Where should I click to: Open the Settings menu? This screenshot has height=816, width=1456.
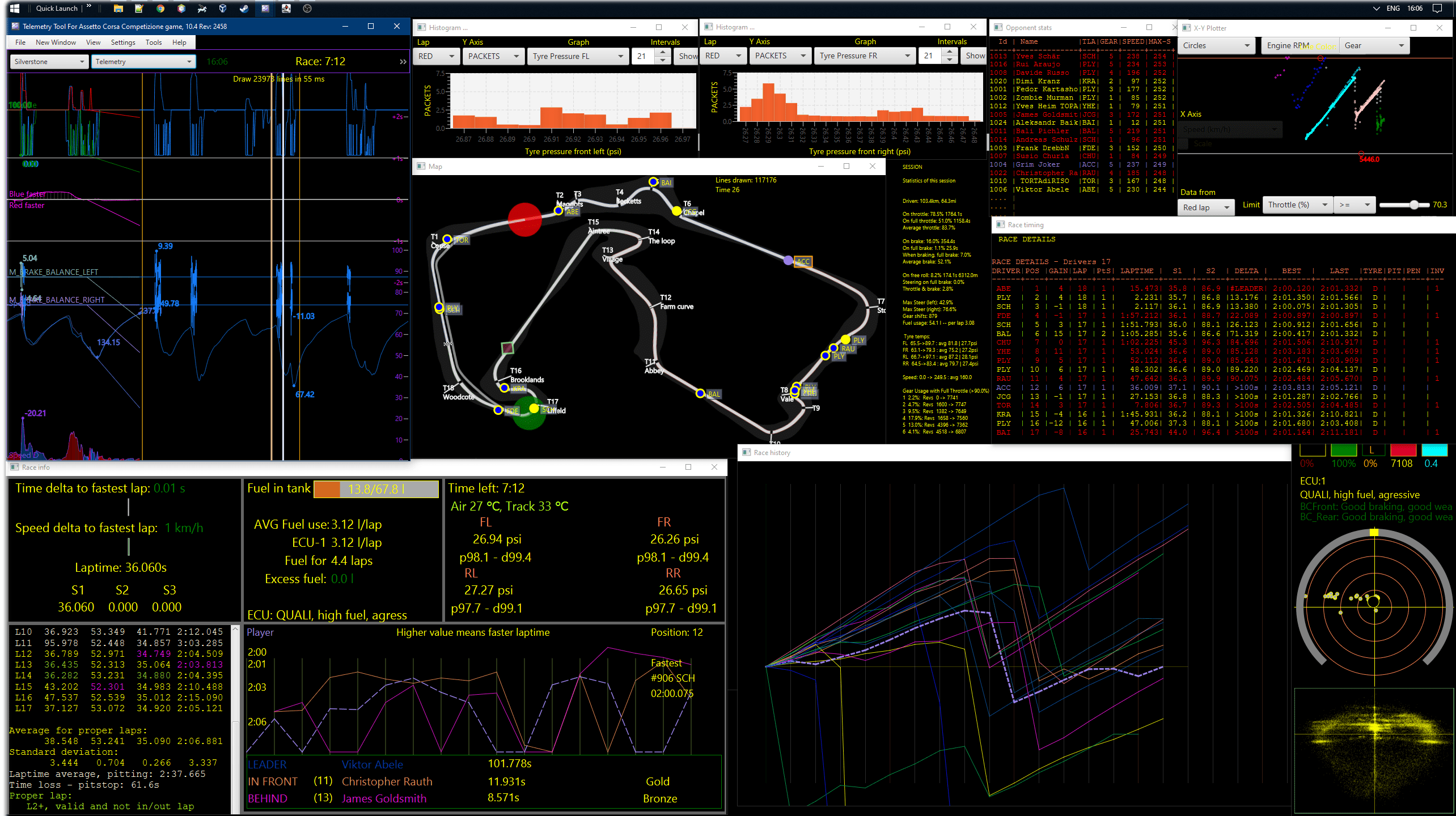(123, 42)
